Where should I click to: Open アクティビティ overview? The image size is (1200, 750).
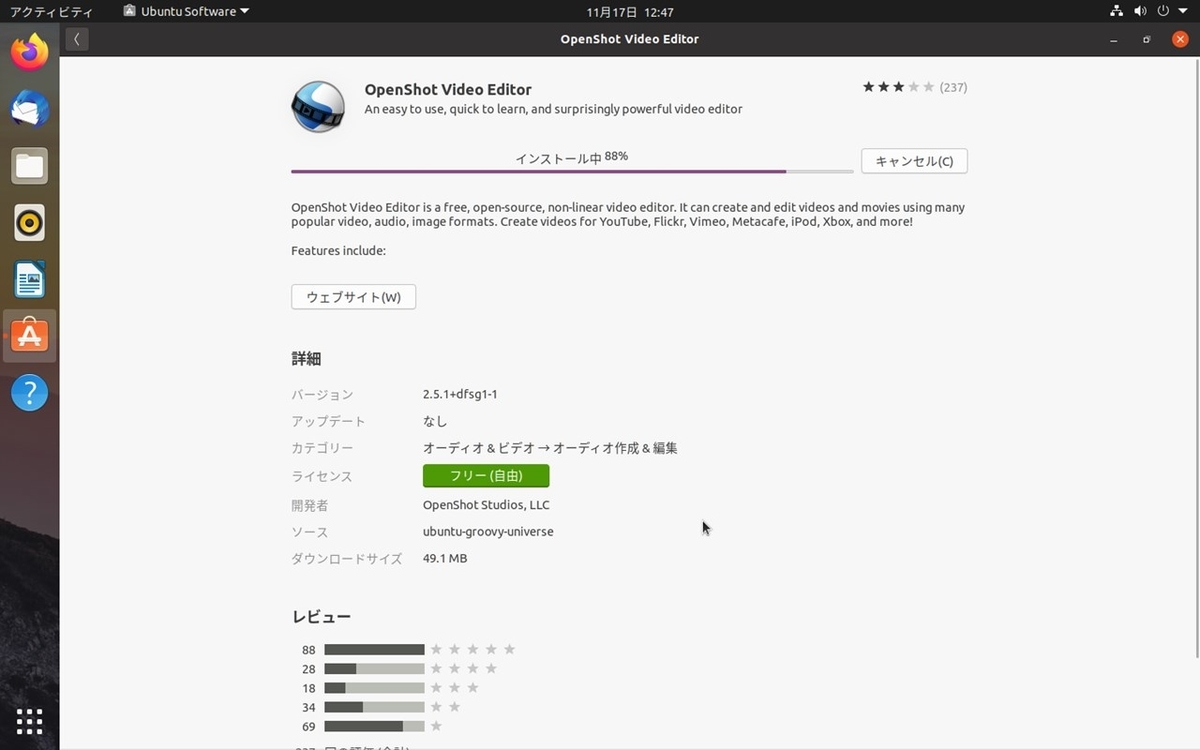pyautogui.click(x=51, y=12)
